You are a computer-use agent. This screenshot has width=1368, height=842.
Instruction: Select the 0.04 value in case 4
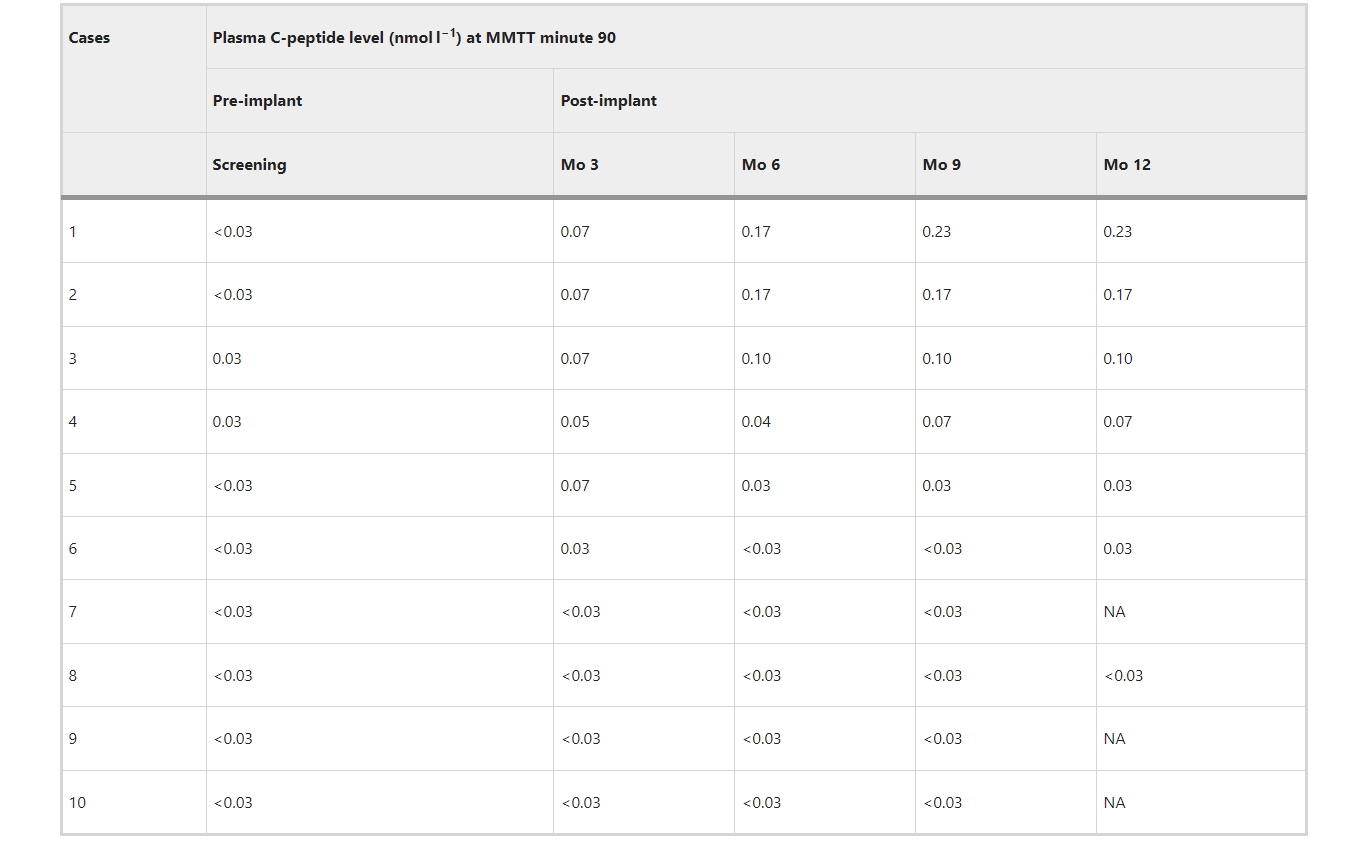tap(756, 422)
